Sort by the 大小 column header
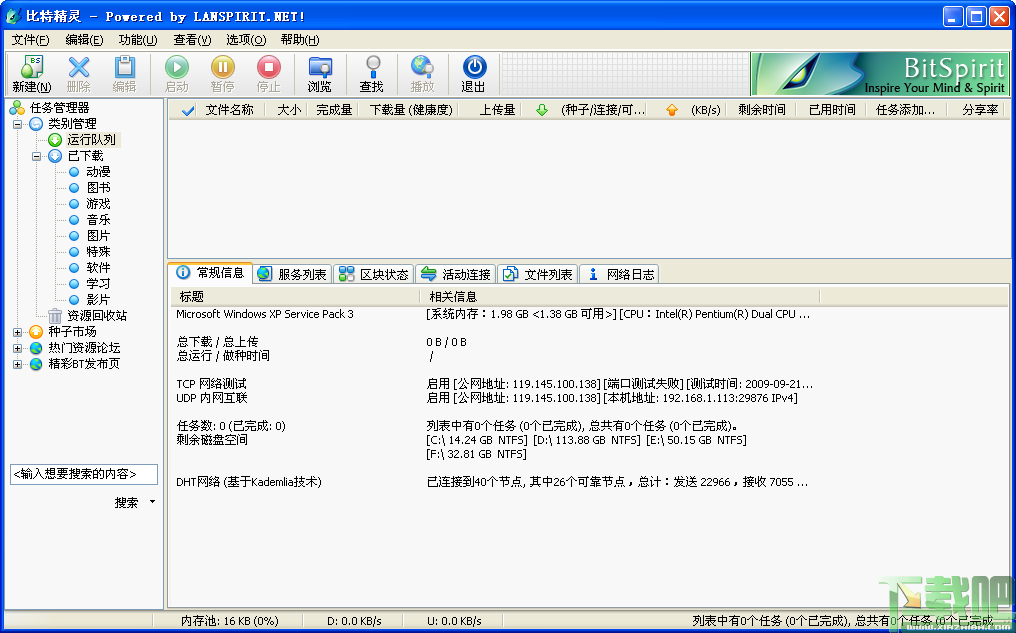Viewport: 1016px width, 633px height. click(289, 110)
